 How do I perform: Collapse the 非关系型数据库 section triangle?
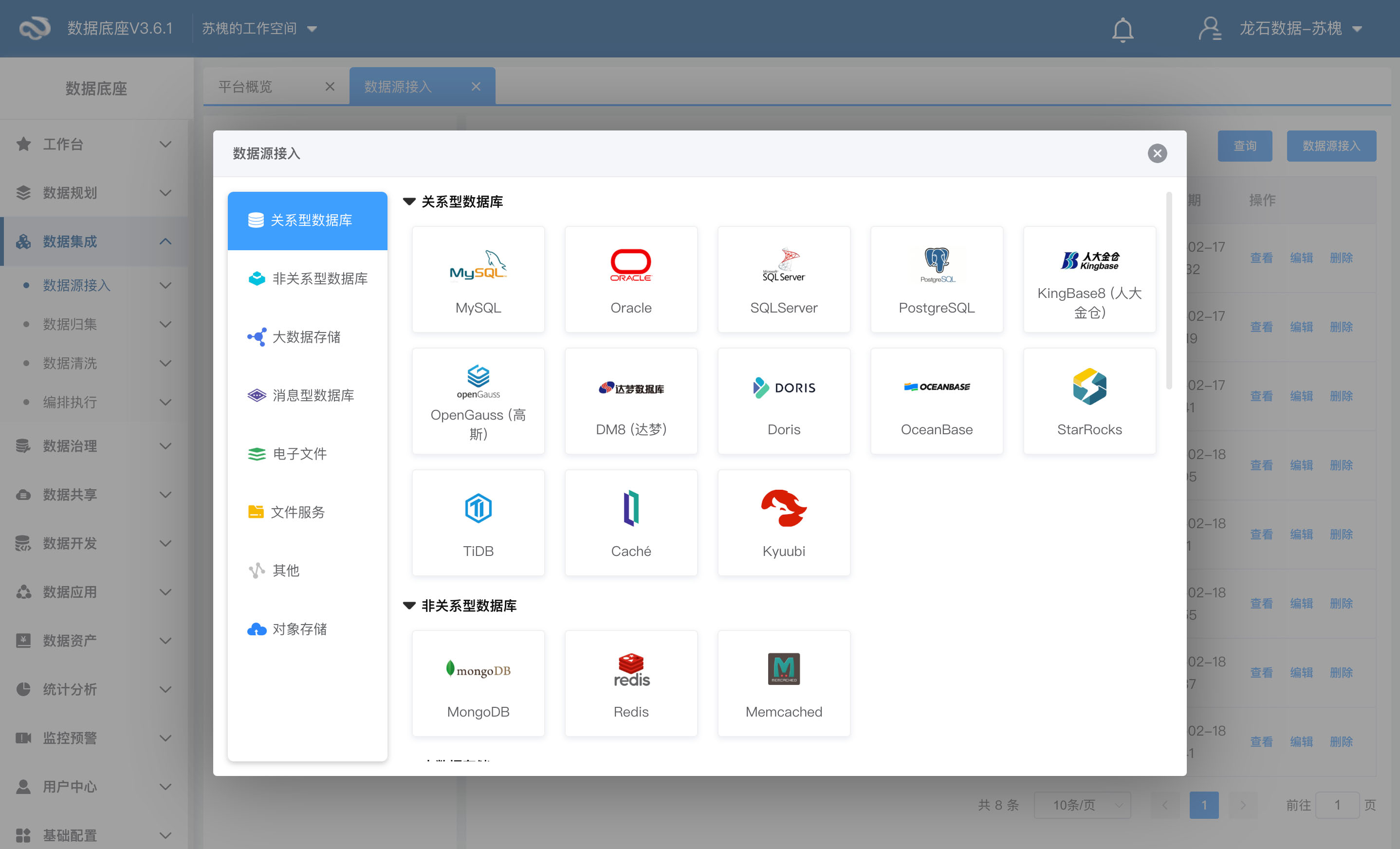(409, 606)
